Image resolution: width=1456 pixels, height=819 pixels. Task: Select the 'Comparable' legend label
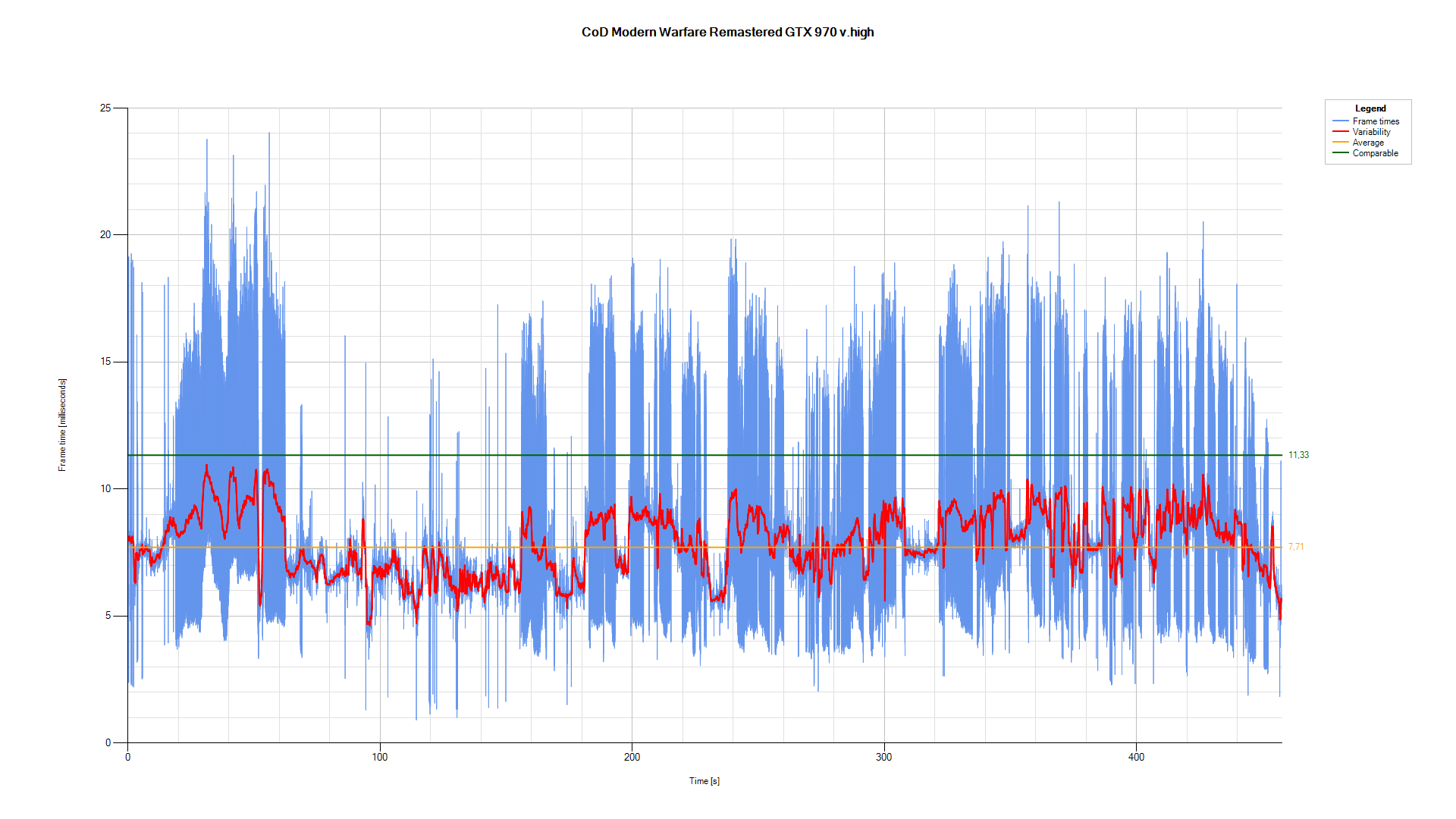tap(1375, 153)
